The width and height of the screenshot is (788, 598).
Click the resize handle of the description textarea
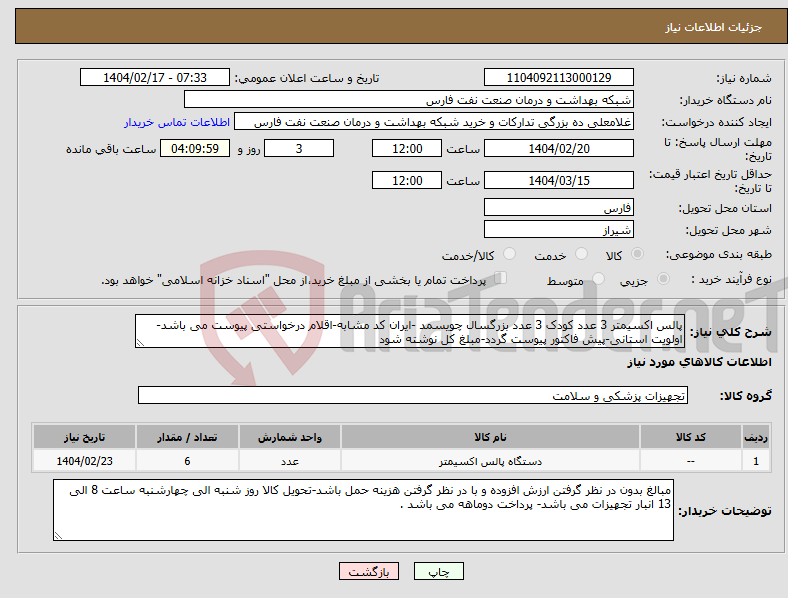coord(140,343)
